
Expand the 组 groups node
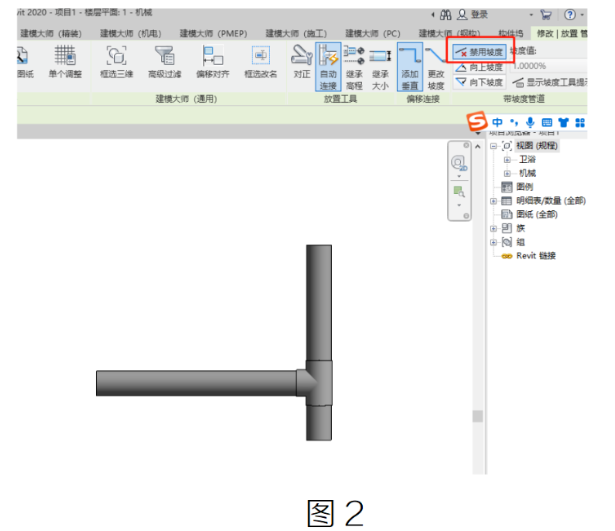493,242
